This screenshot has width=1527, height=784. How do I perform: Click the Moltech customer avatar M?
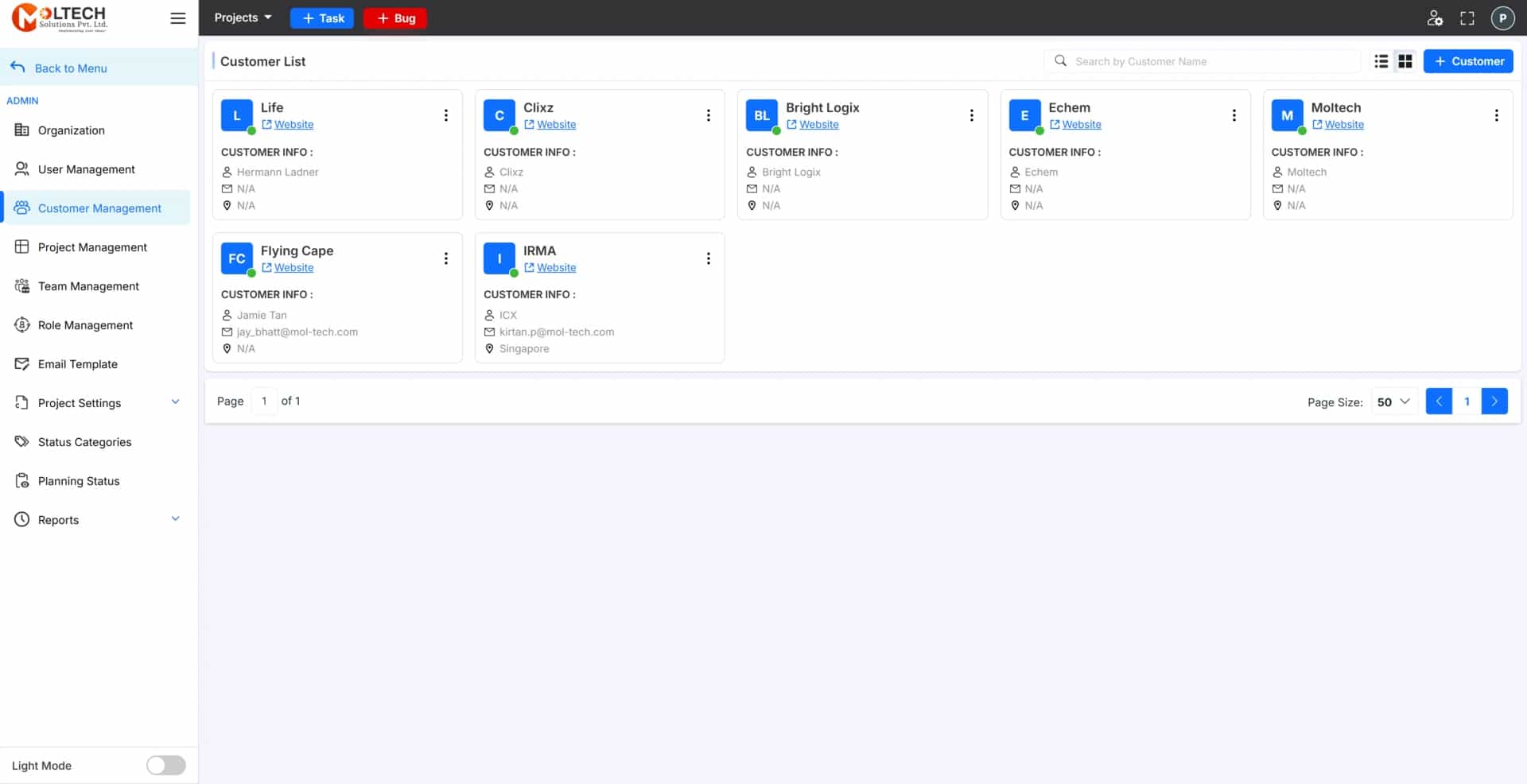click(x=1287, y=115)
